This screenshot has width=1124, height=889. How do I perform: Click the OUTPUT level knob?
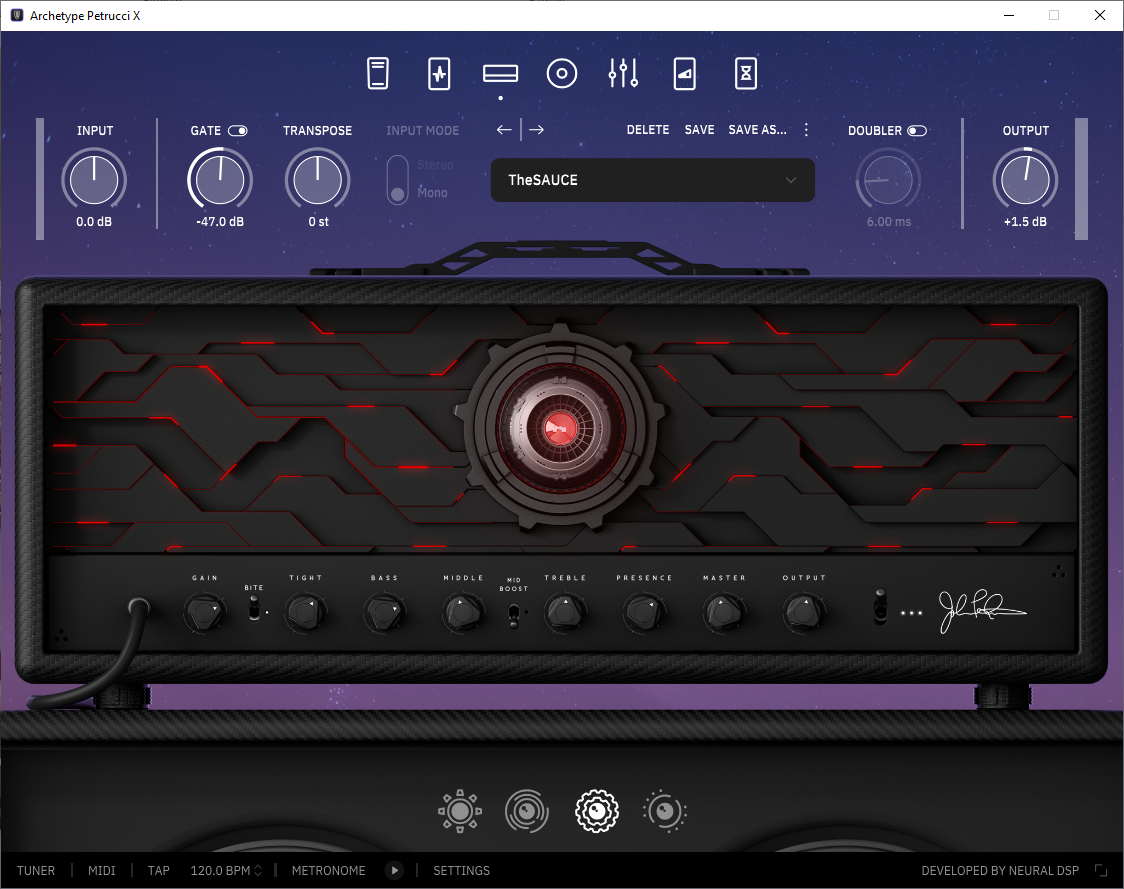(1025, 179)
